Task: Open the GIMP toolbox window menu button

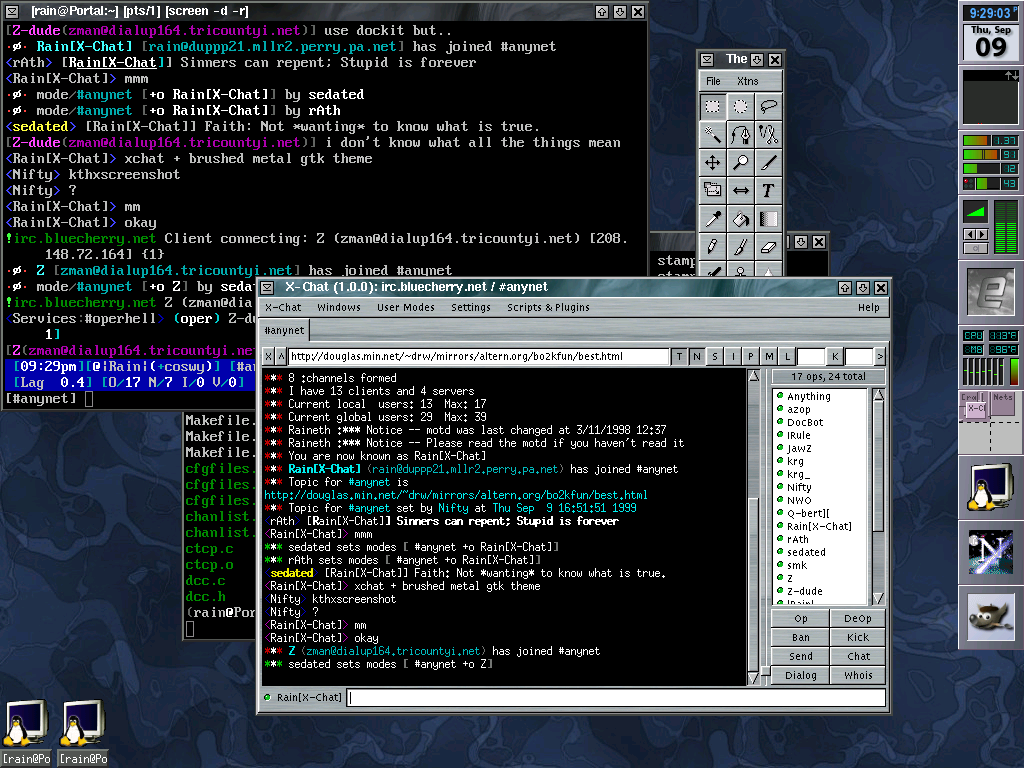Action: (x=707, y=59)
